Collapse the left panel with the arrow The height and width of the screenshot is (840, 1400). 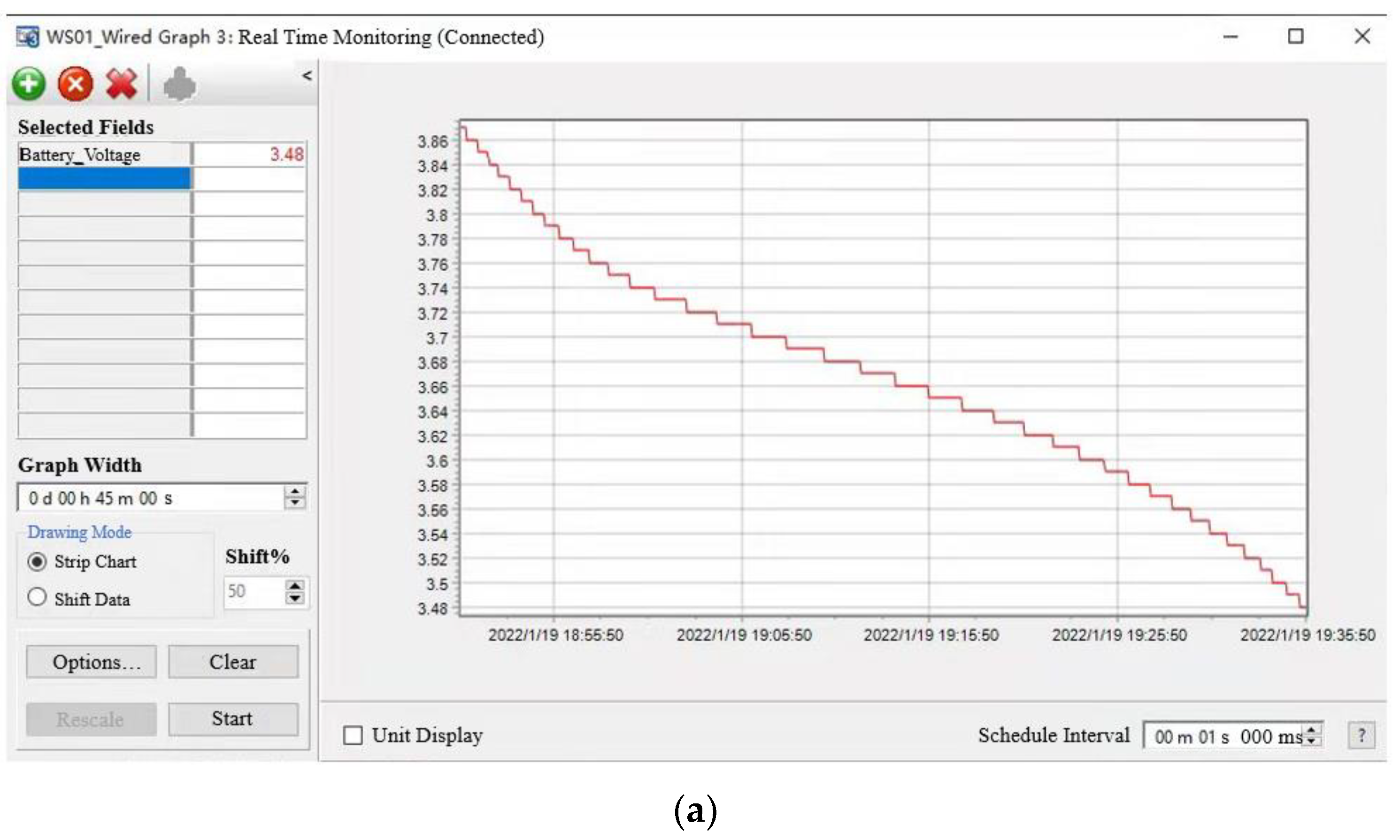pos(307,76)
